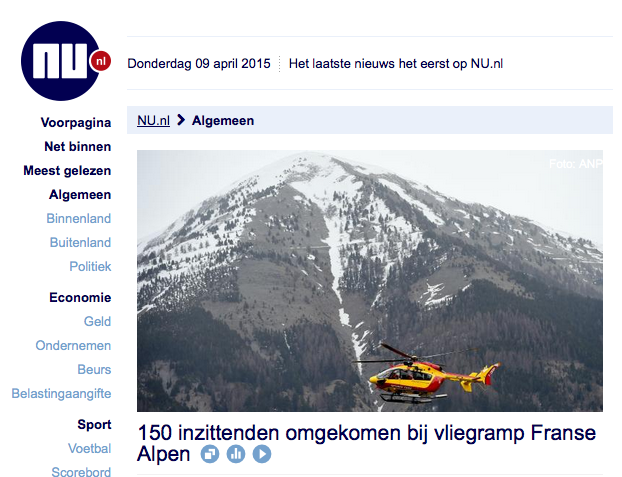Open the bar chart icon beside the headline
The height and width of the screenshot is (477, 622).
point(236,454)
